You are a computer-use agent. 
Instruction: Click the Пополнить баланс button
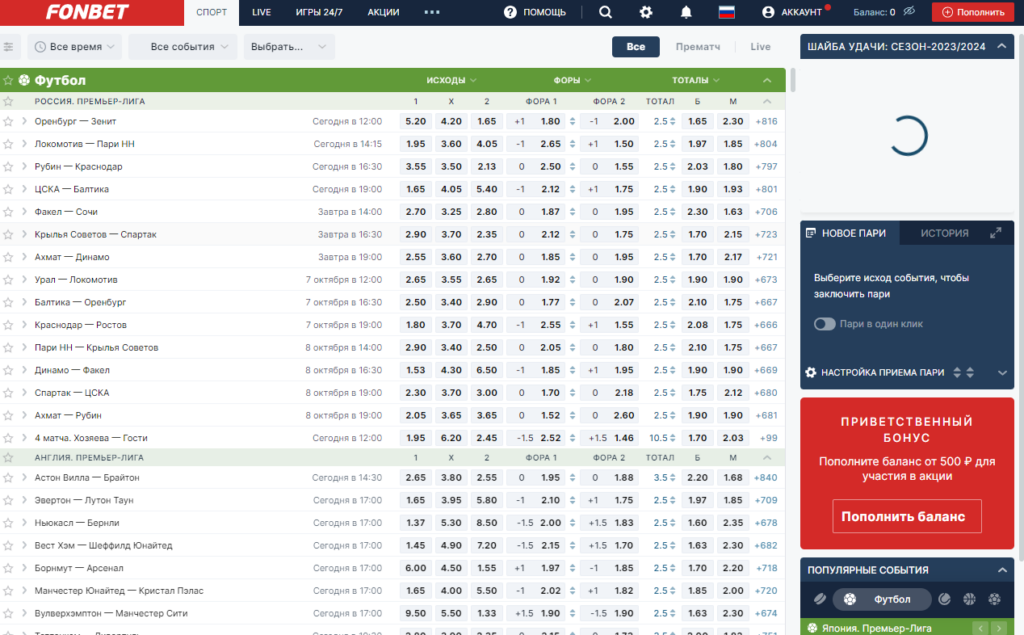pyautogui.click(x=906, y=516)
